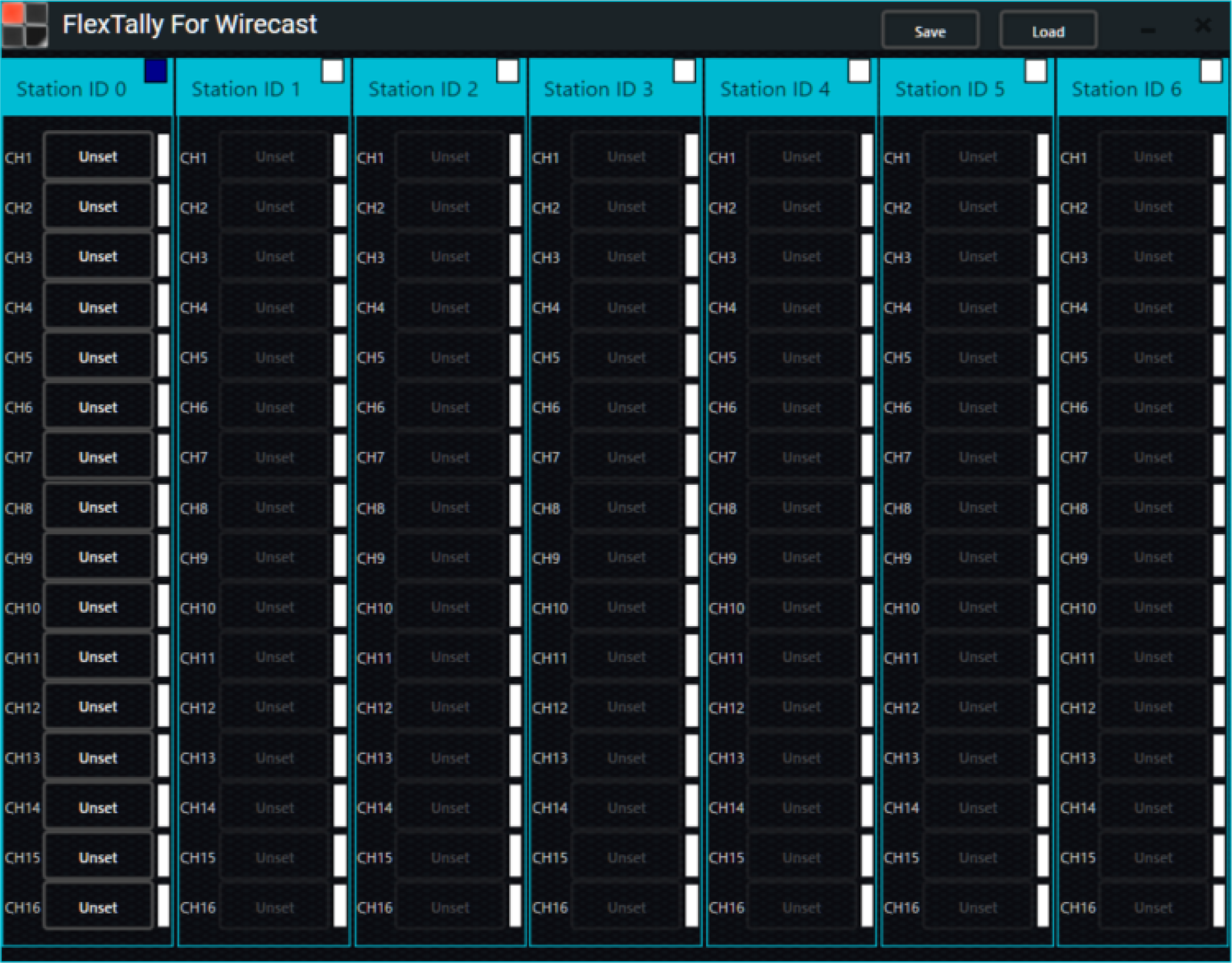Click the Station ID 0 header label
Viewport: 1232px width, 963px height.
(x=72, y=89)
